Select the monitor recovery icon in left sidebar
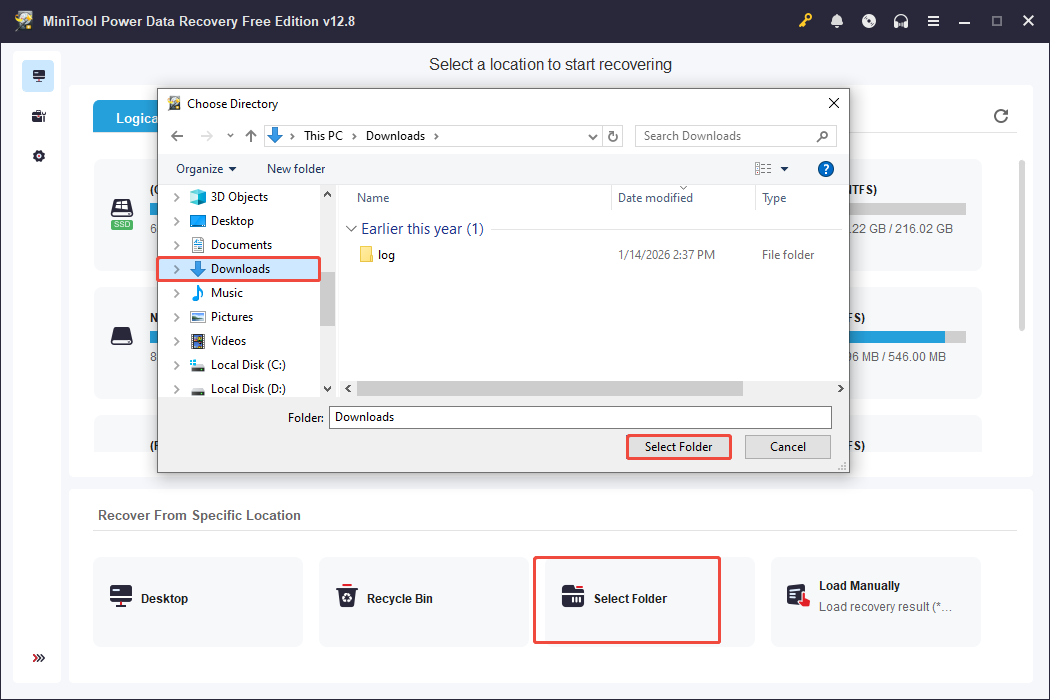Screen dimensions: 1050x700 point(38,76)
